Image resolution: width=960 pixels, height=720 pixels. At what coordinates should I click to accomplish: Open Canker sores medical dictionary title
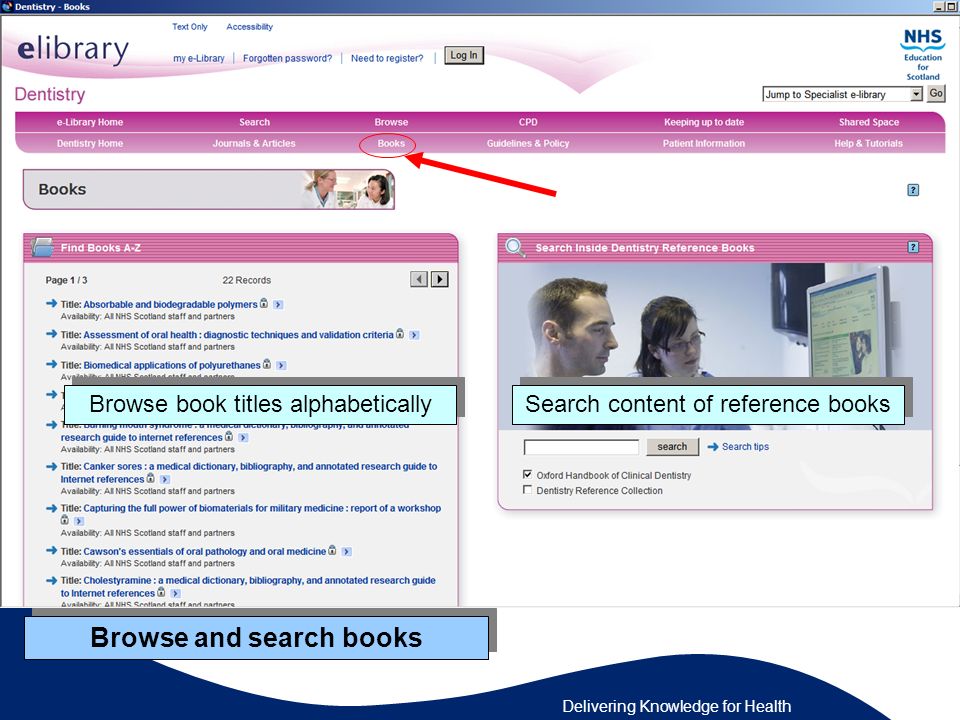[x=249, y=473]
